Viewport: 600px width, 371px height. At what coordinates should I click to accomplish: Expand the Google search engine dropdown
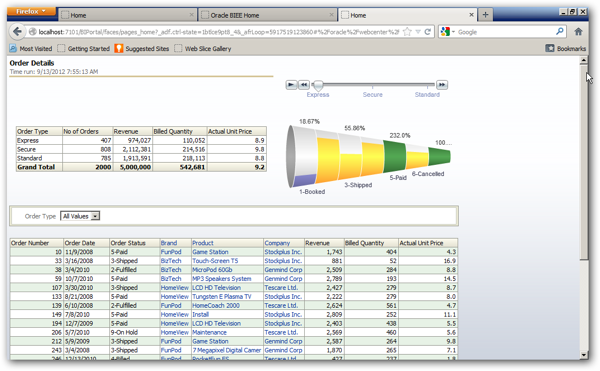(x=448, y=32)
